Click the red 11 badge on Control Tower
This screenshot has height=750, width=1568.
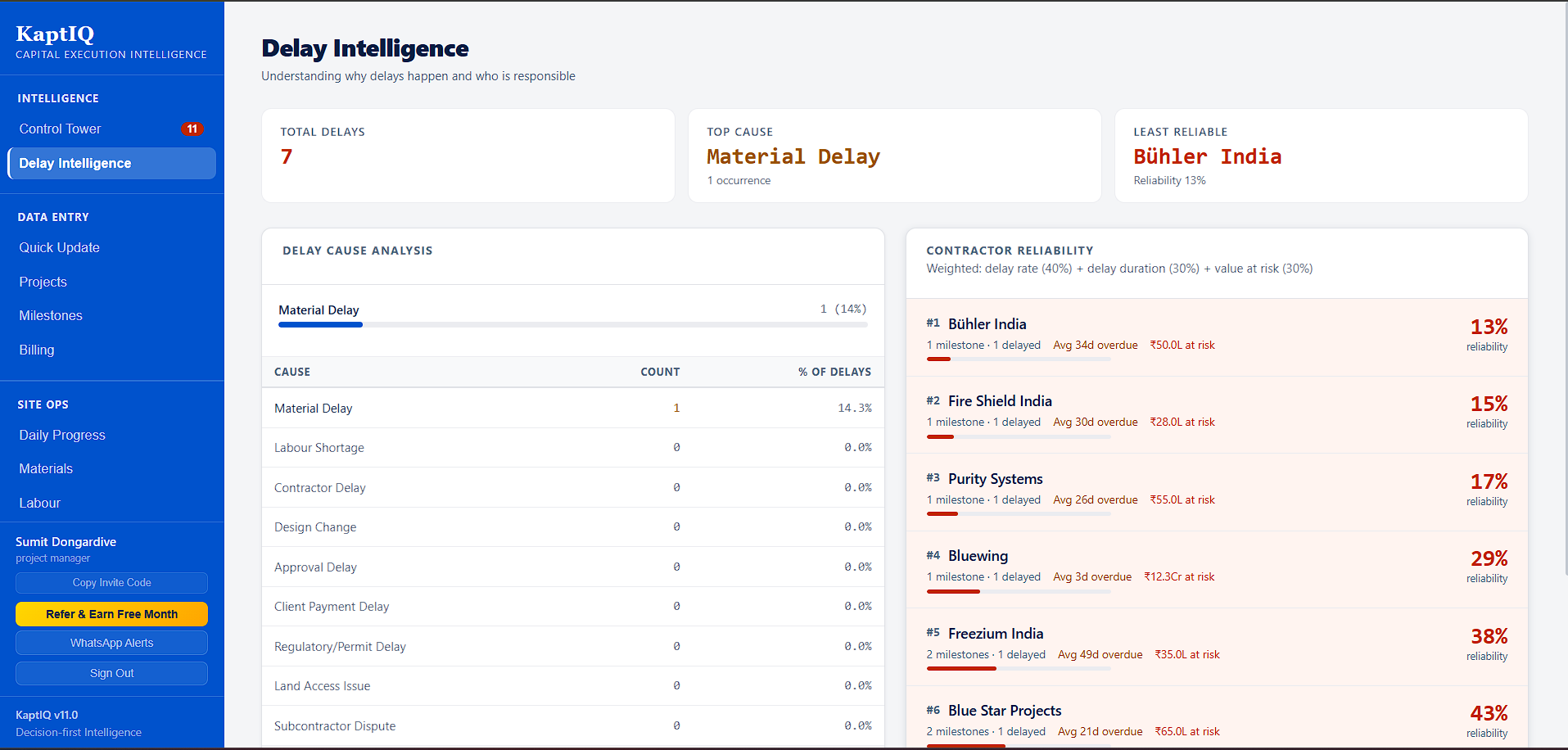[x=192, y=129]
